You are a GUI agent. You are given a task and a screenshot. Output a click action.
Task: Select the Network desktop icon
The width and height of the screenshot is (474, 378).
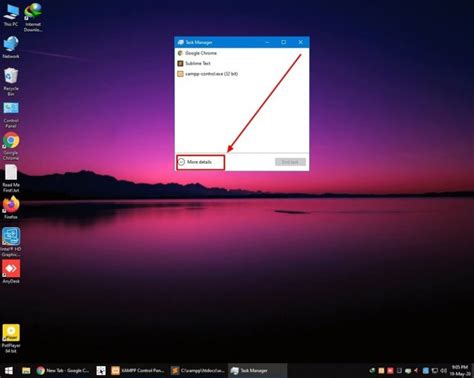pos(11,47)
